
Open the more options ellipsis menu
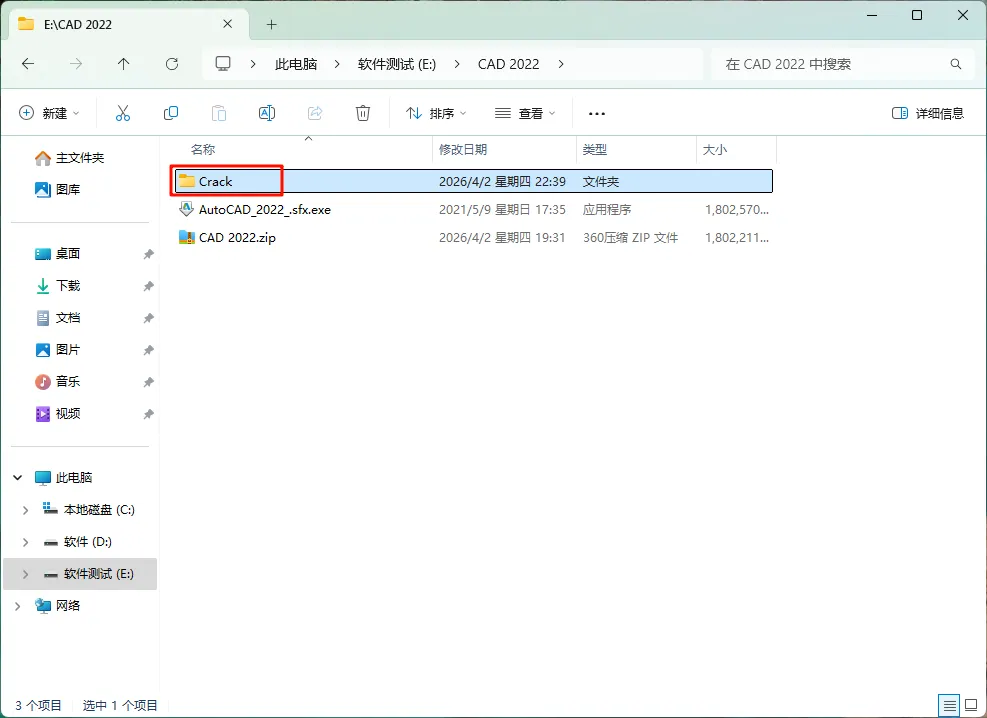597,114
